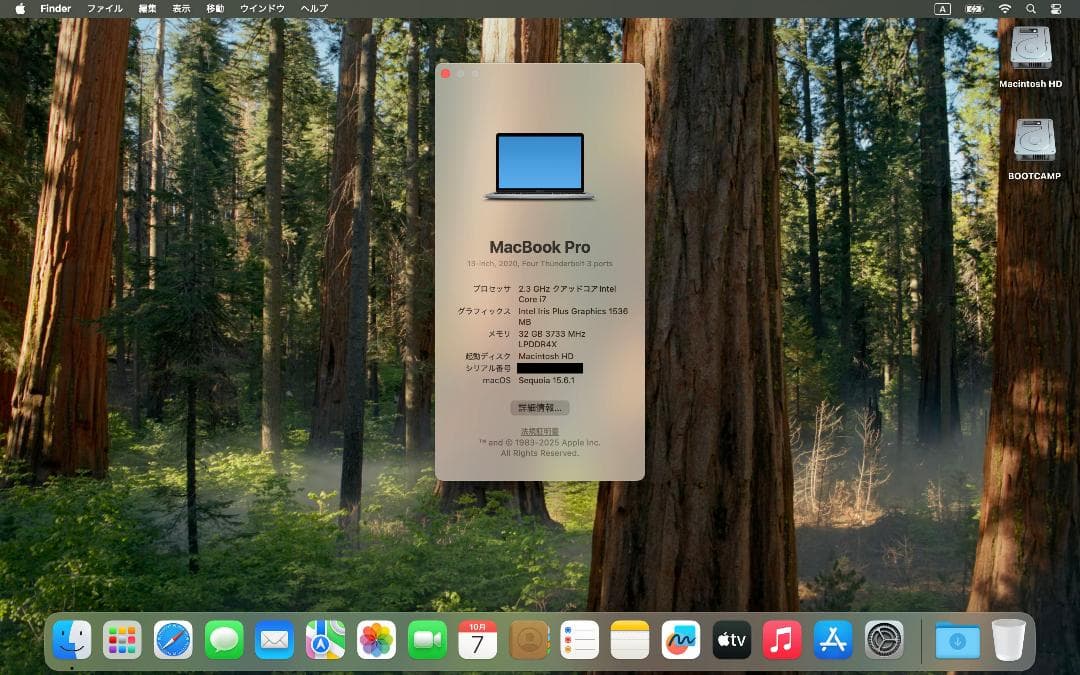Open the 法規証明書 link
Screen dimensions: 1080x675
[540, 430]
